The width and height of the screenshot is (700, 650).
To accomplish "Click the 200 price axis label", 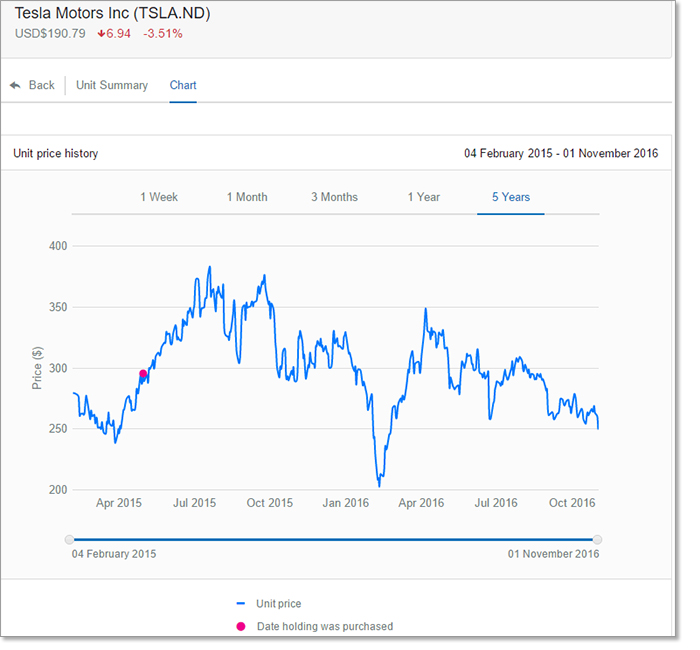I will pyautogui.click(x=58, y=490).
